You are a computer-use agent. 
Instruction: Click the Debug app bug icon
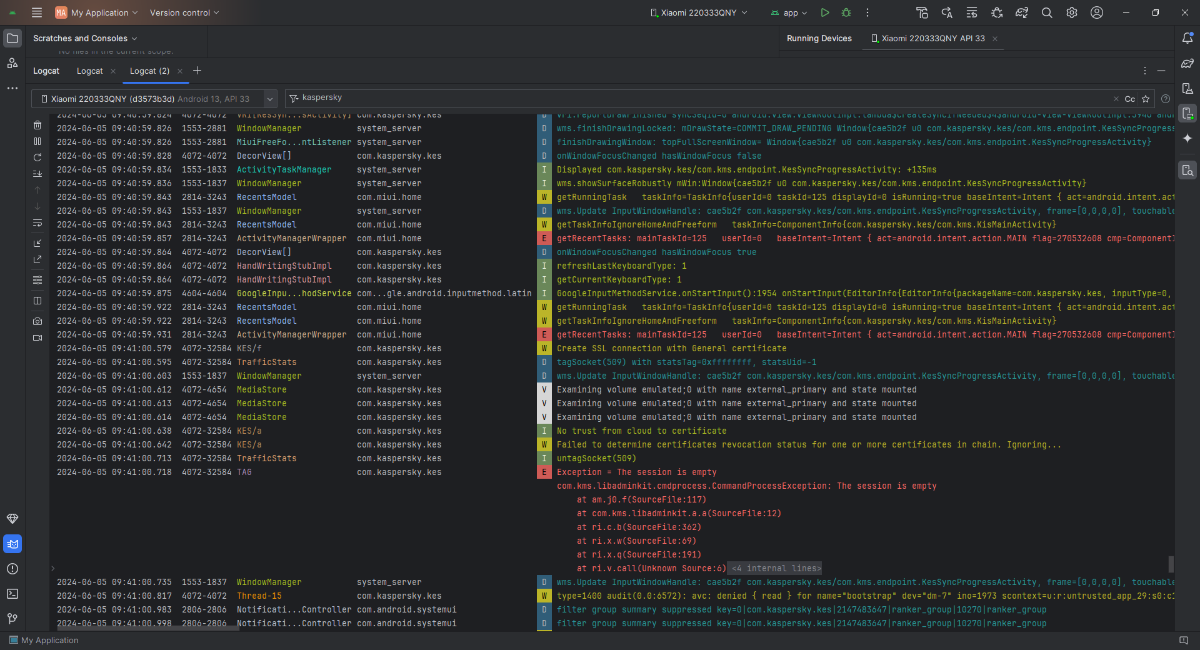[847, 13]
